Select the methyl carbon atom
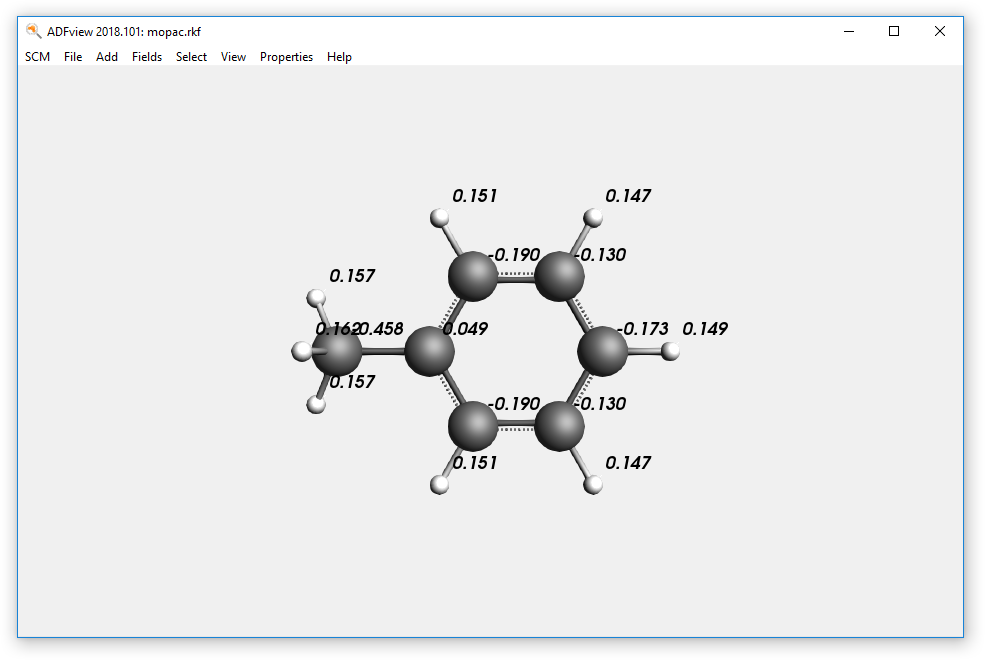This screenshot has width=985, height=660. (x=337, y=352)
